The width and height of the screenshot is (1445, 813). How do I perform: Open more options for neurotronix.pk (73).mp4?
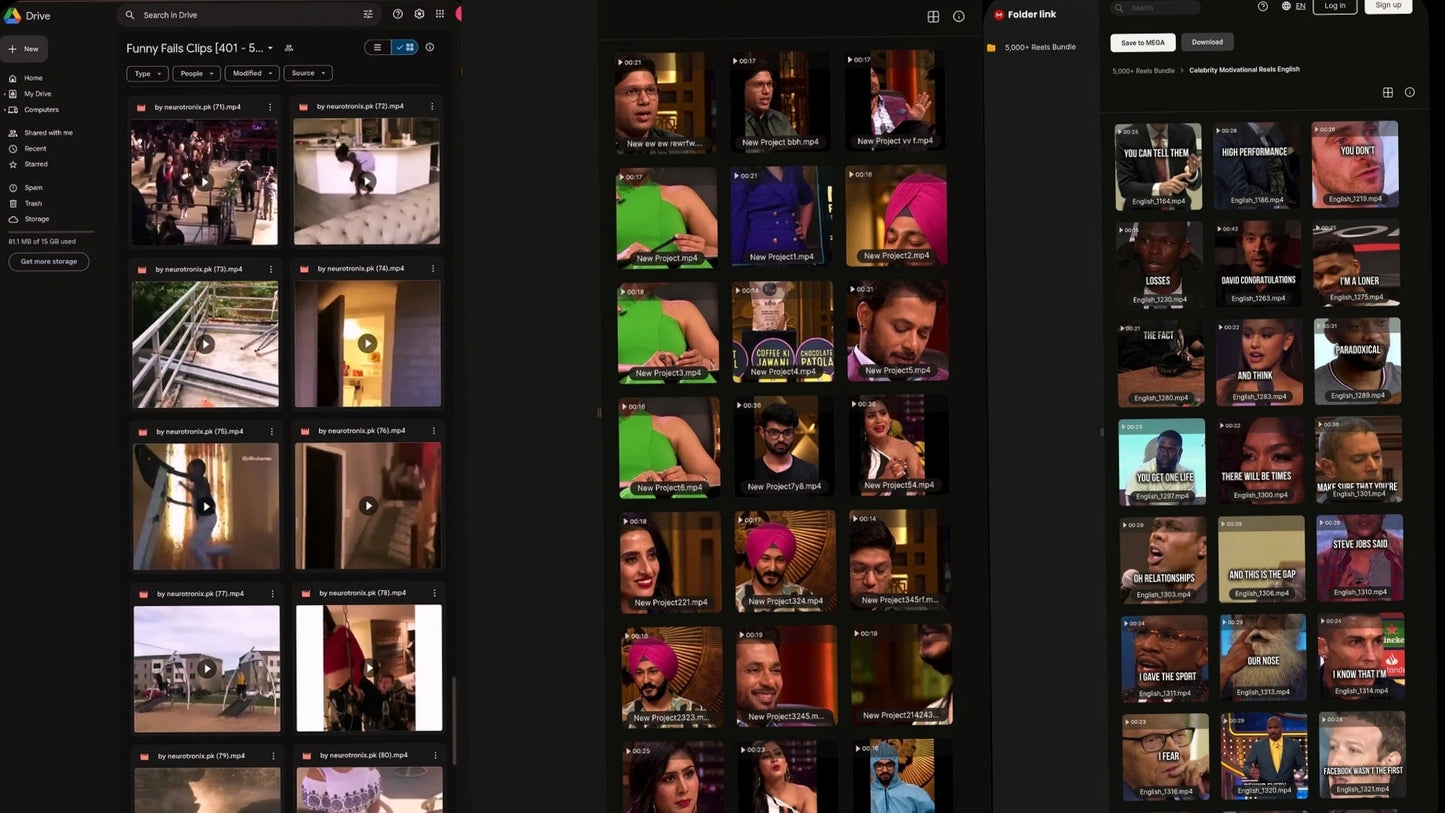click(x=271, y=269)
